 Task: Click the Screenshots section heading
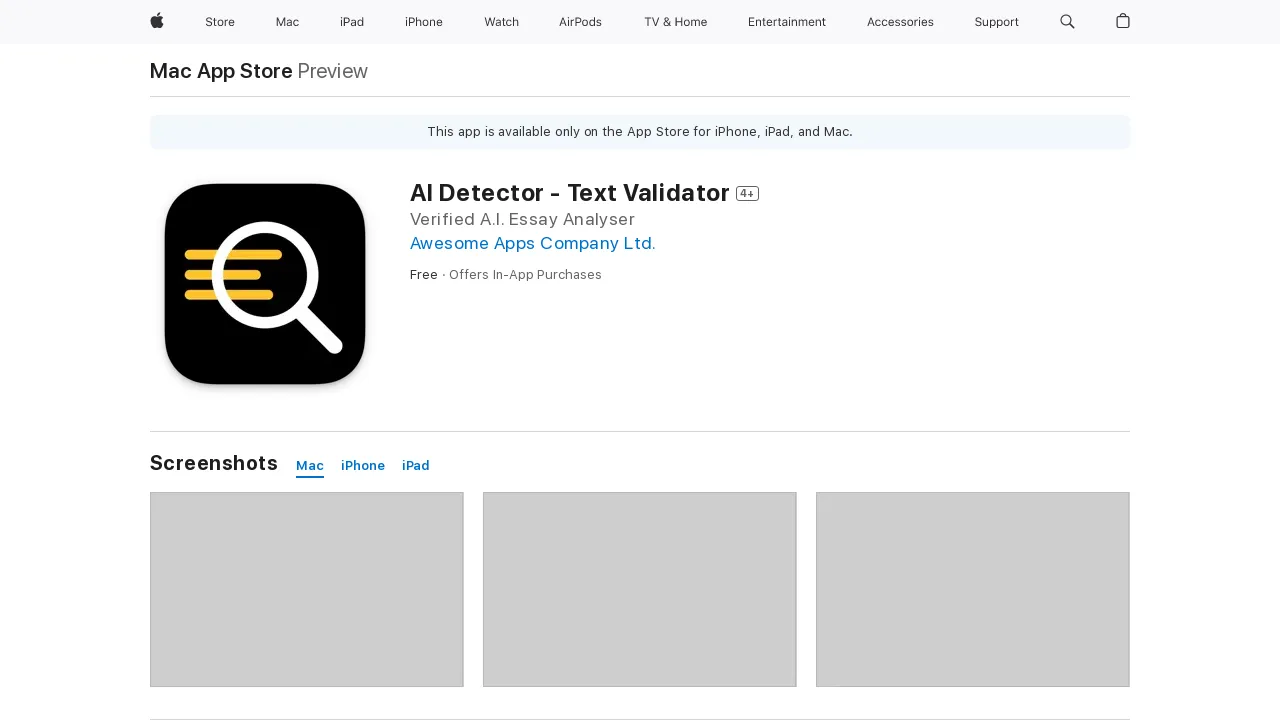click(214, 463)
